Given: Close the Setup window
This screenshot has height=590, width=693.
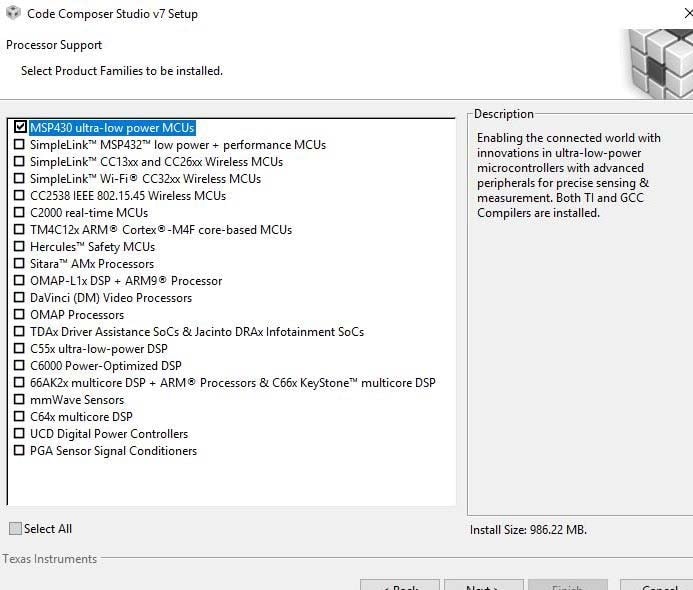Looking at the screenshot, I should tap(688, 14).
